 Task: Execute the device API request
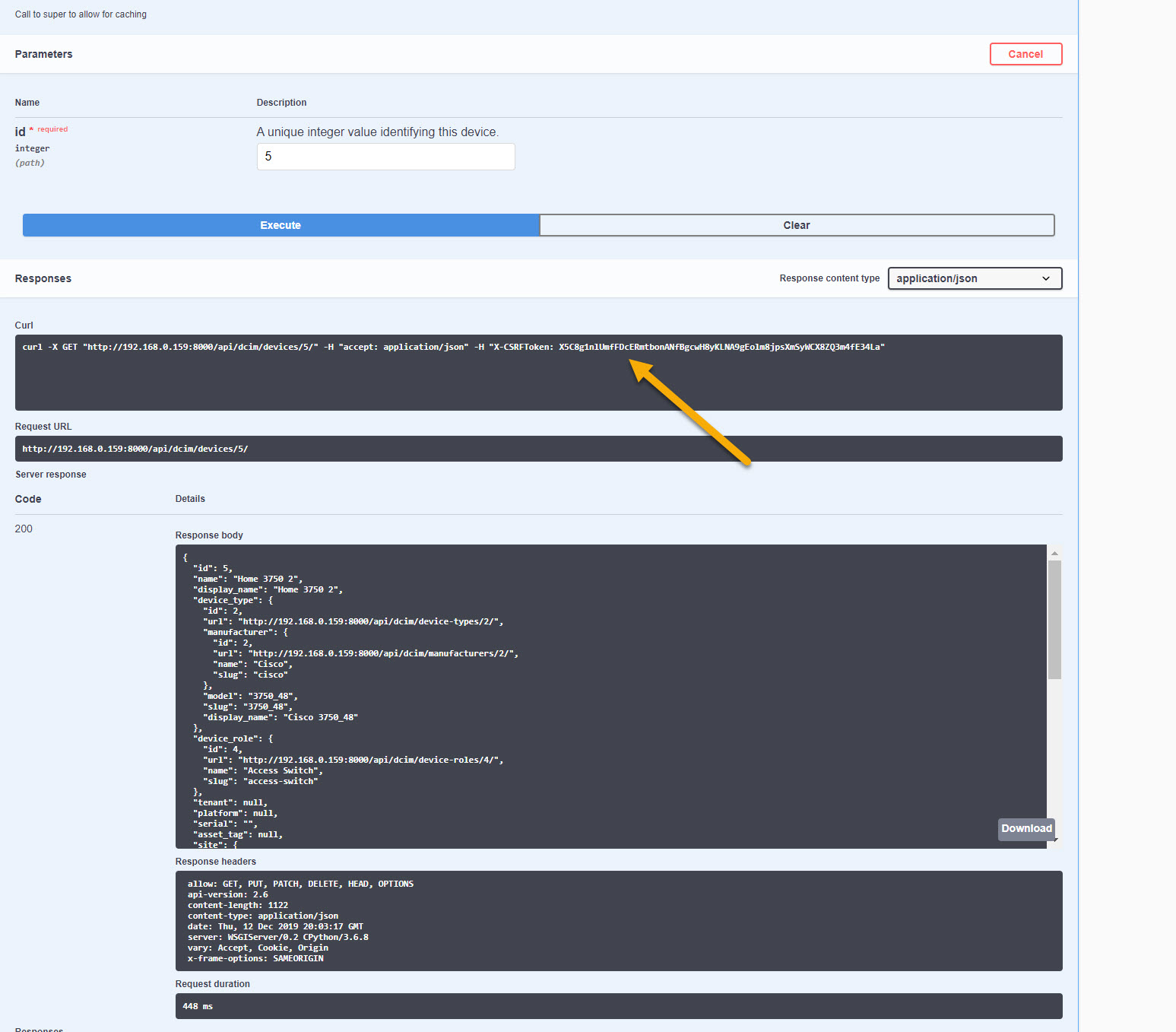(280, 225)
